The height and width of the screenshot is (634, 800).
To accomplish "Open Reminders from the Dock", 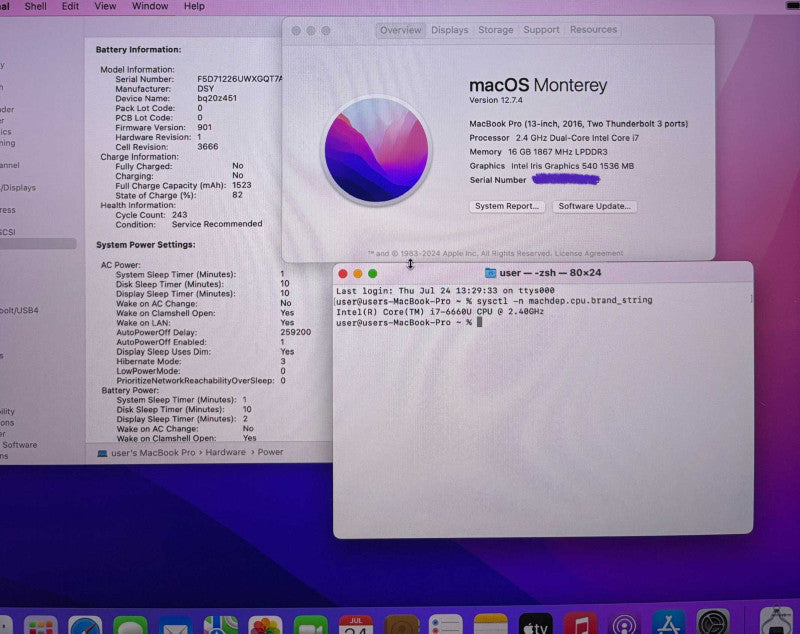I will point(445,625).
